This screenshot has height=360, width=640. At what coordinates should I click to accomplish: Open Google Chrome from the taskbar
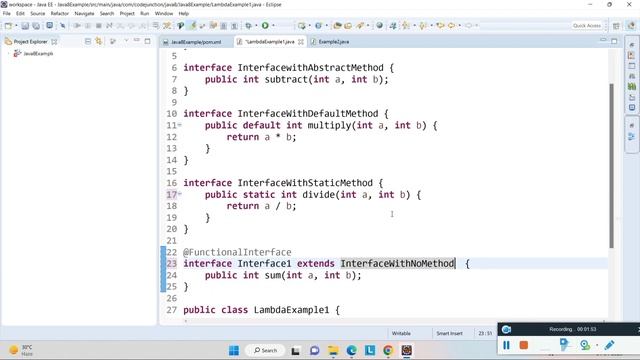pyautogui.click(x=388, y=350)
